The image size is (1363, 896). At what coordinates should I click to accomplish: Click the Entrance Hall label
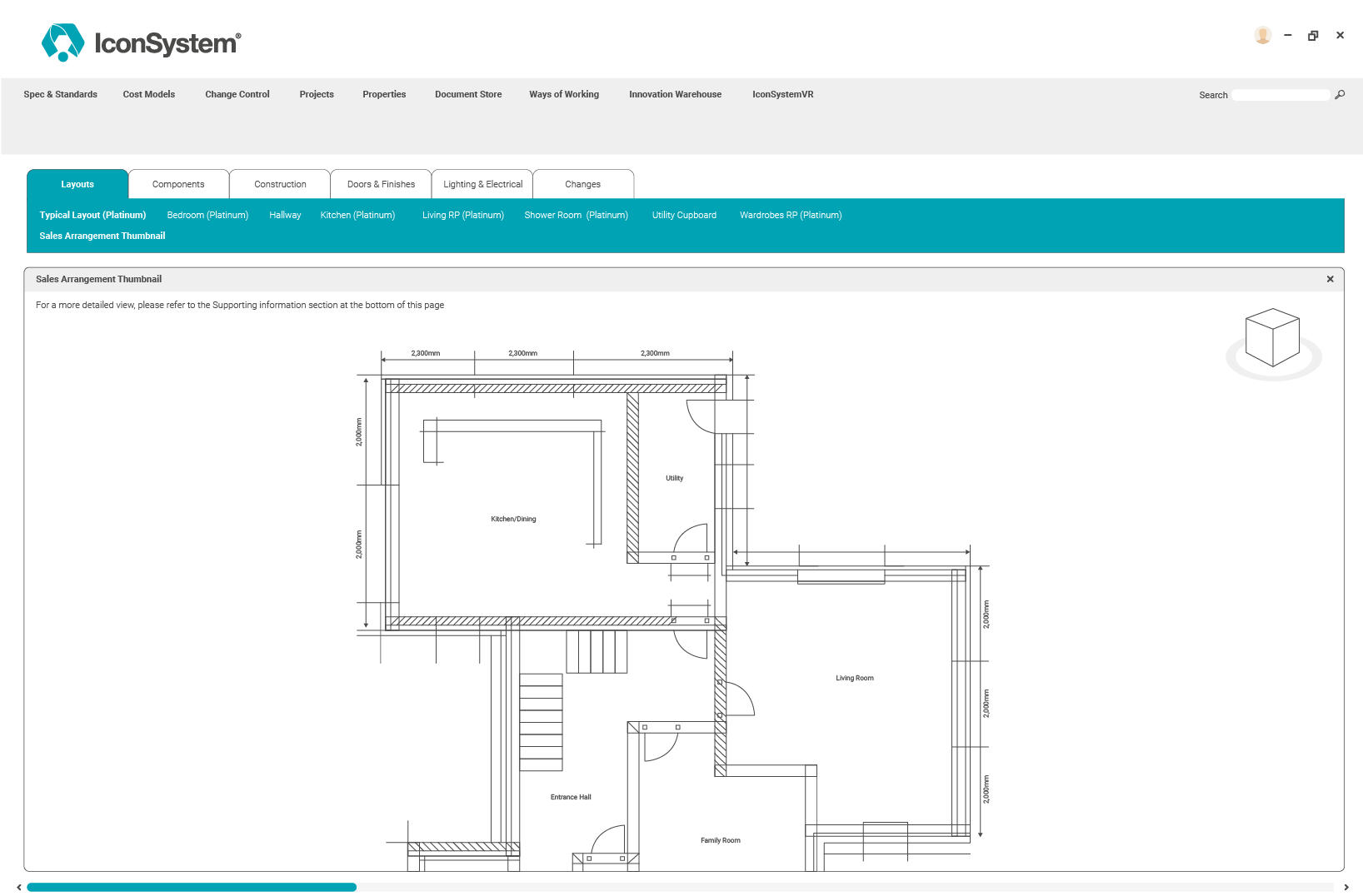point(571,797)
